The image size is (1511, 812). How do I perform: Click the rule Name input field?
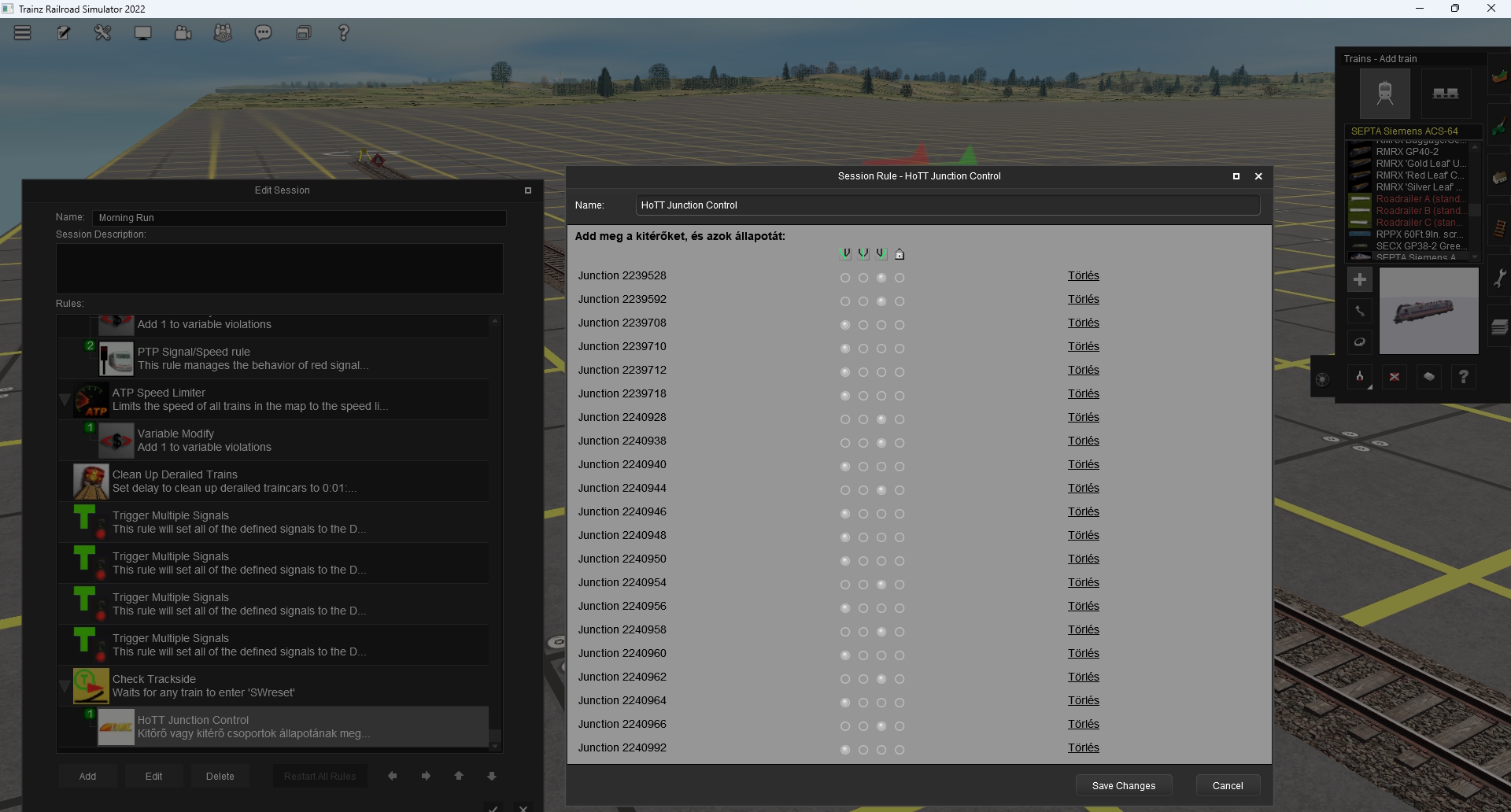pyautogui.click(x=948, y=205)
